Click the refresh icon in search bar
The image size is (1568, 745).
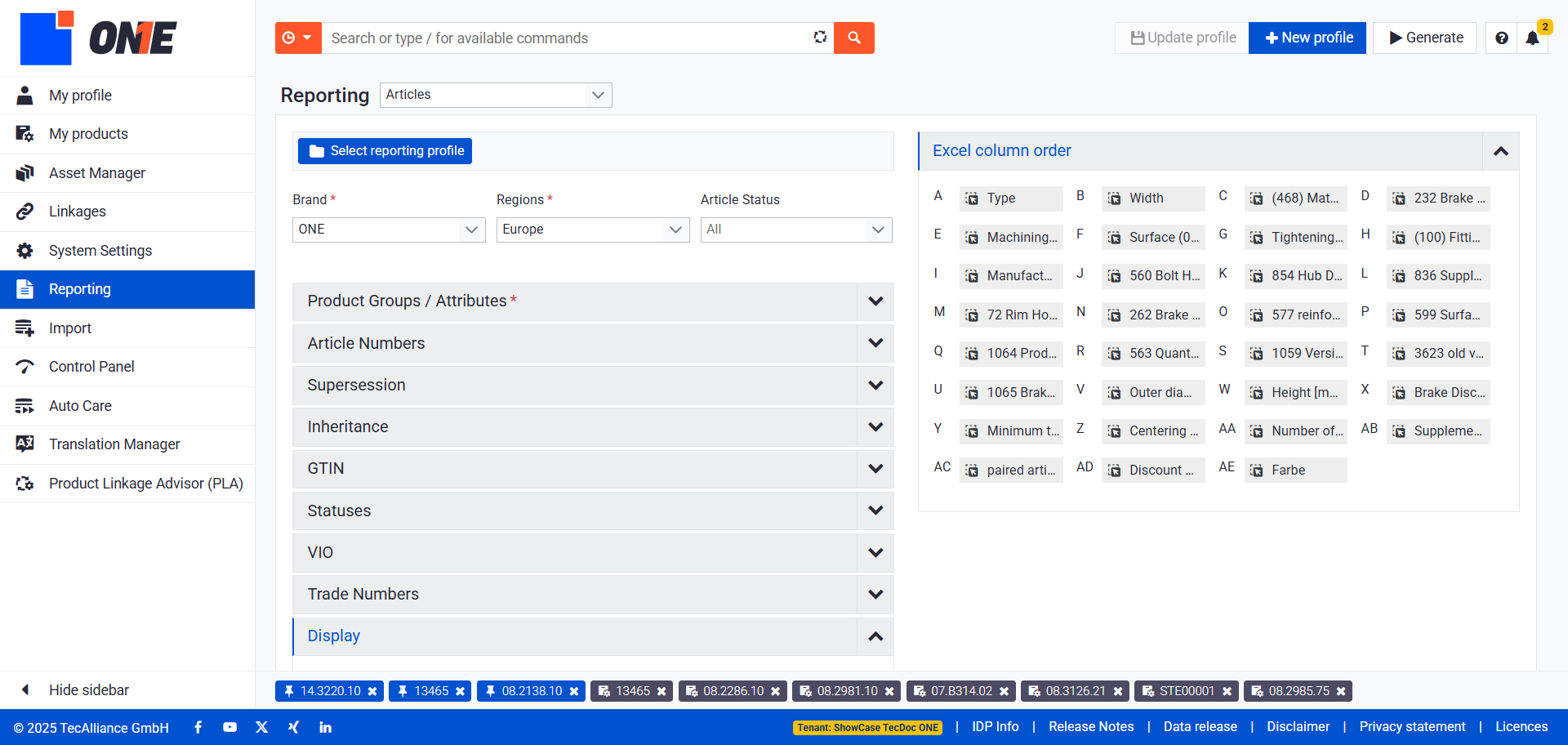pyautogui.click(x=820, y=38)
